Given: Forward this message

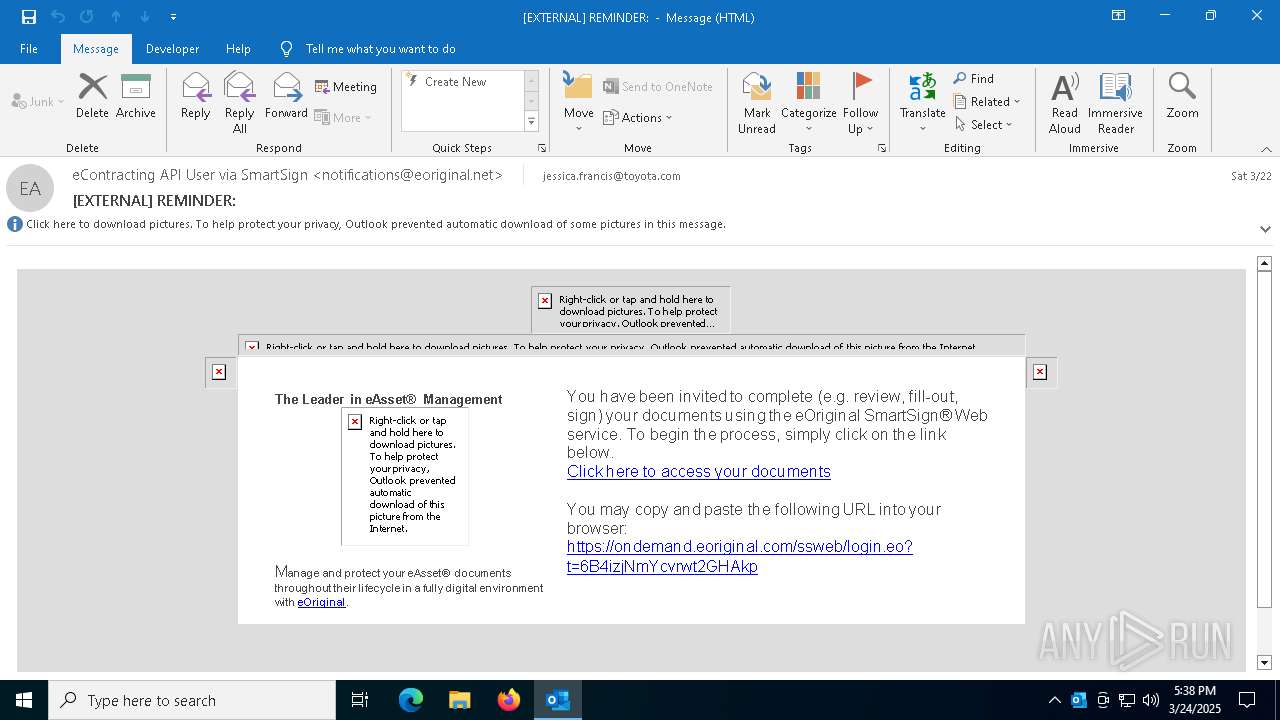Looking at the screenshot, I should (x=286, y=96).
